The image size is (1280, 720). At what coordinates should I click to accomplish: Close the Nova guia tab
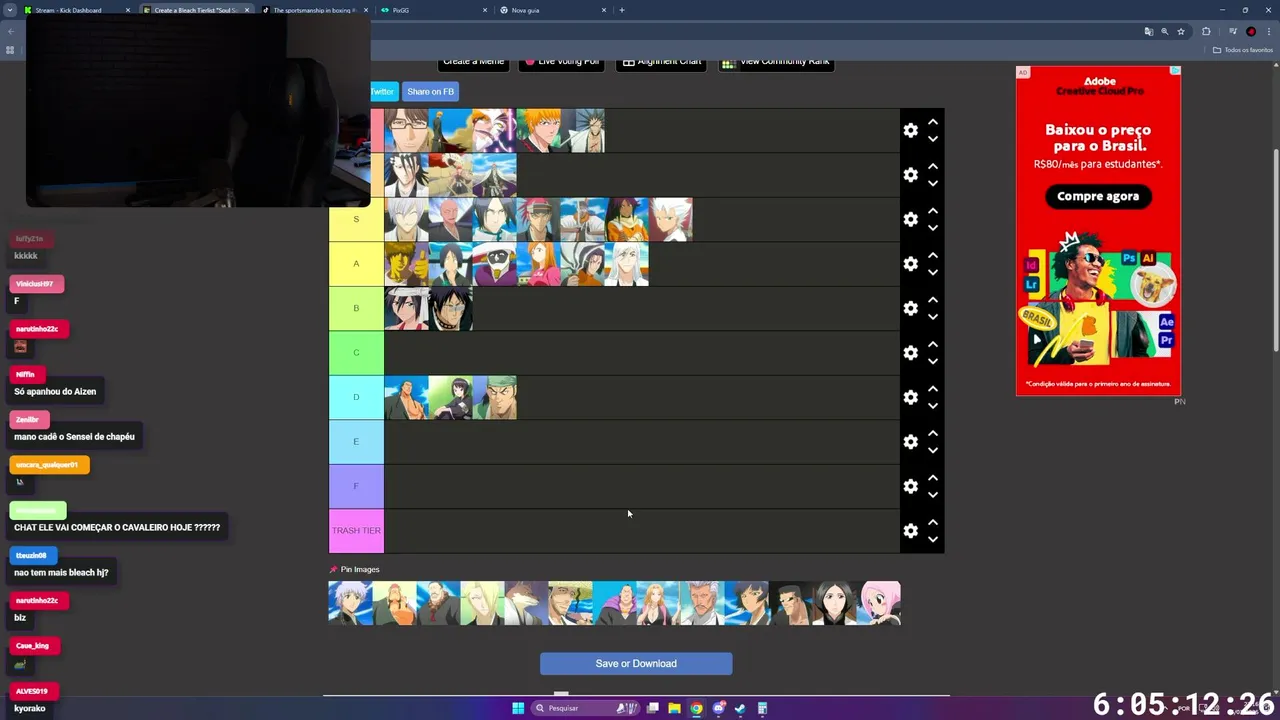[x=604, y=10]
